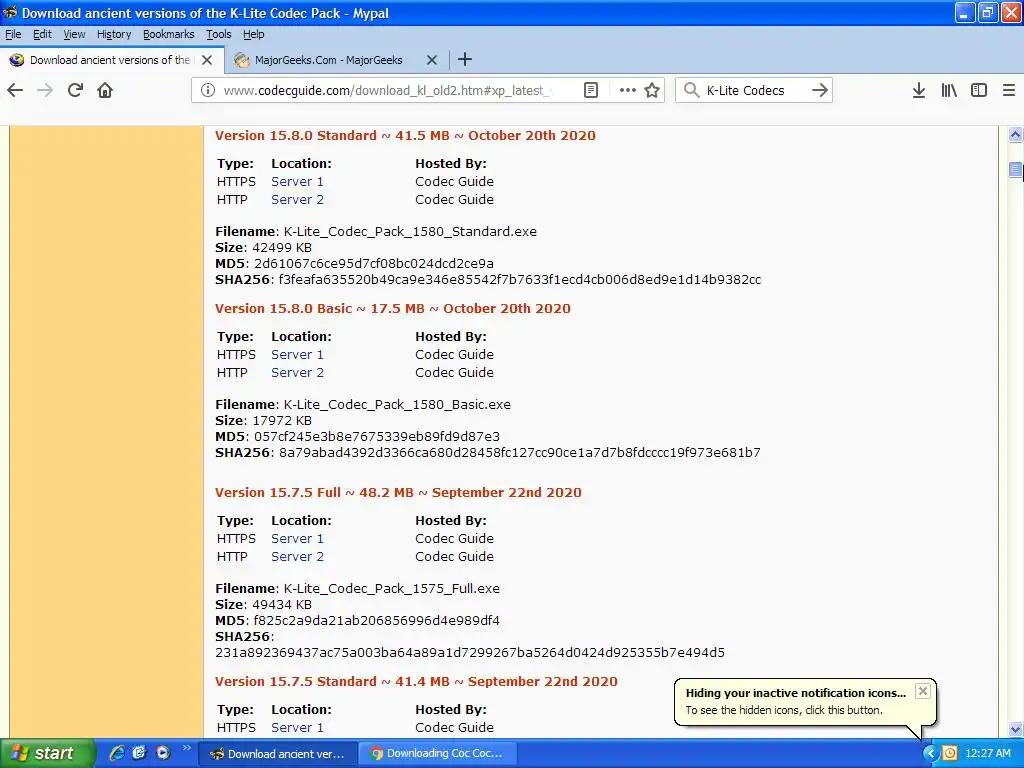Click filename K-Lite_Codec_Pack_1580_Standard.exe
Viewport: 1024px width, 768px height.
tap(410, 232)
